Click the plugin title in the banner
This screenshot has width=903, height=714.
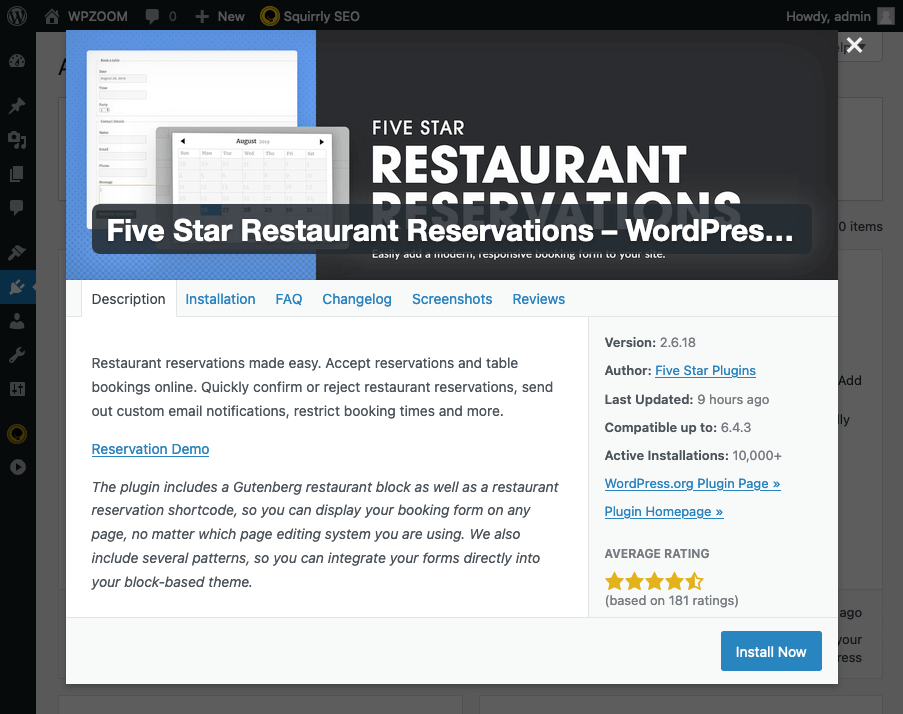(x=450, y=230)
